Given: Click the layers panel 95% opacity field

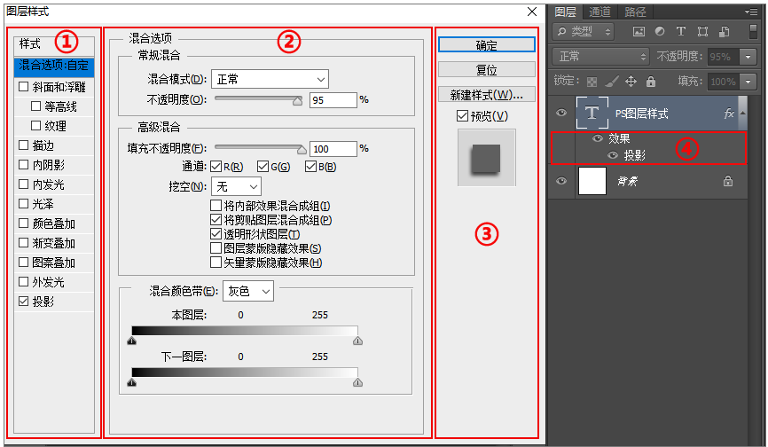Looking at the screenshot, I should (x=724, y=57).
